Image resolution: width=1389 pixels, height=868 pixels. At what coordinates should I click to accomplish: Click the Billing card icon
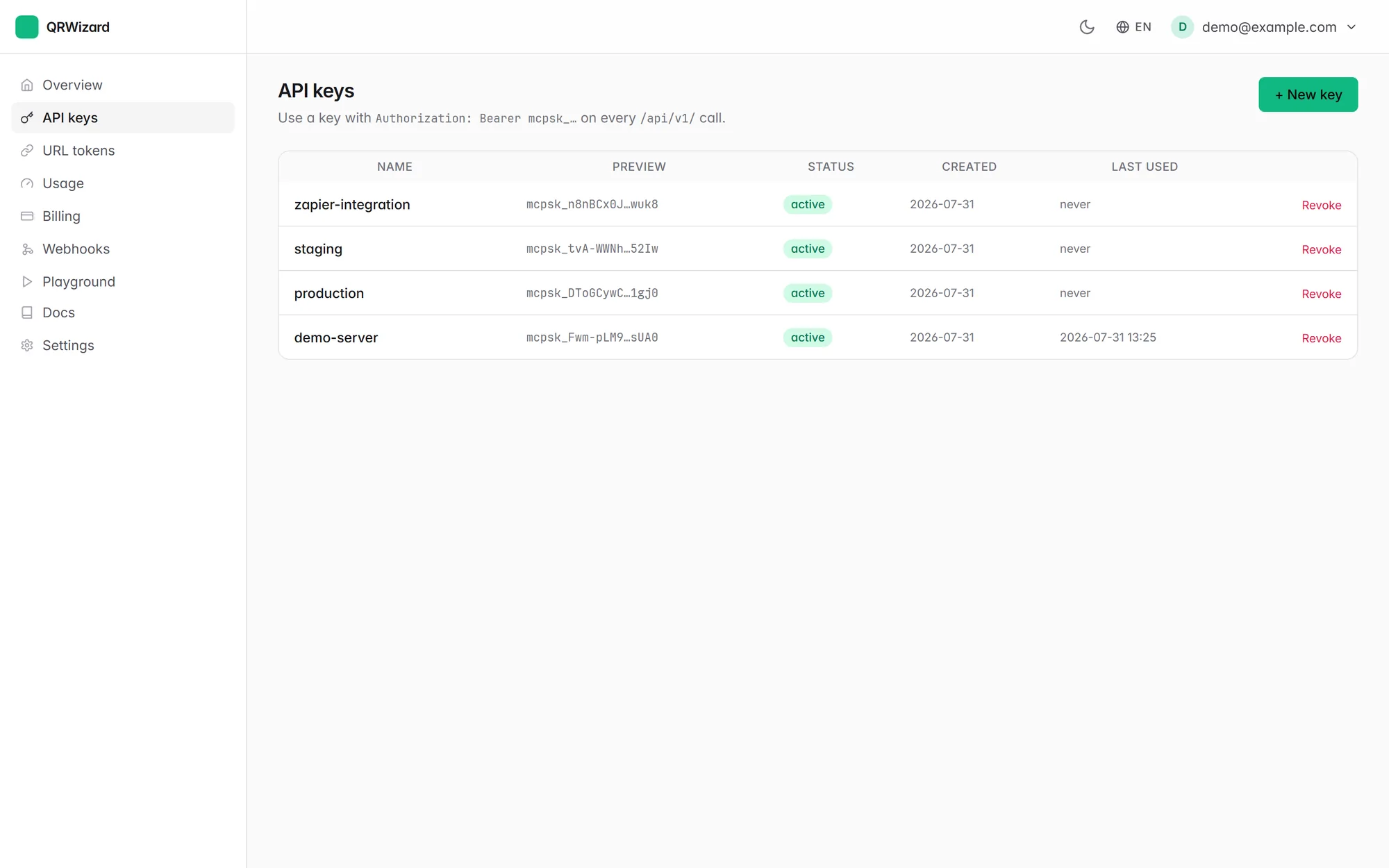[27, 216]
